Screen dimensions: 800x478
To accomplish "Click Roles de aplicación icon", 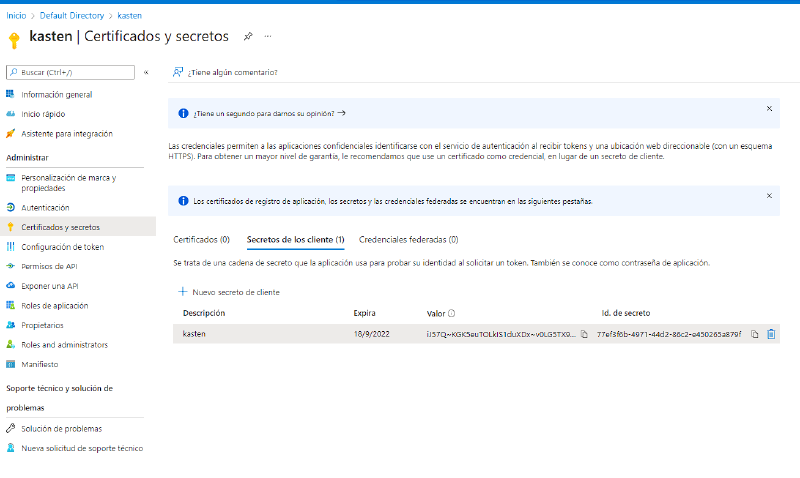I will point(10,305).
